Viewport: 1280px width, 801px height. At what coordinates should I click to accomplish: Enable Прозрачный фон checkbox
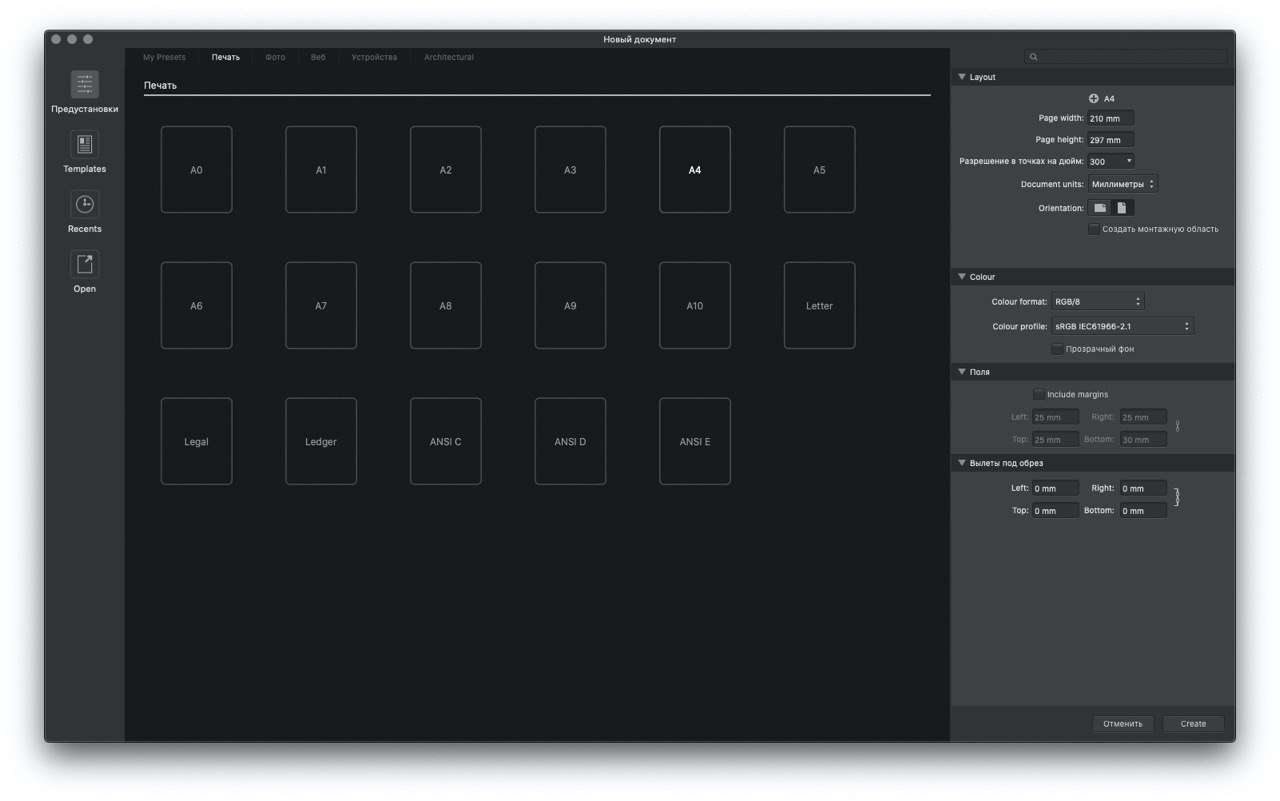click(1057, 349)
